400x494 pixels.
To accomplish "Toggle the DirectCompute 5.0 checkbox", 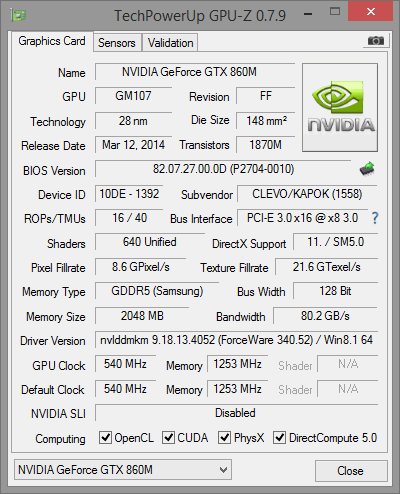I will point(279,437).
